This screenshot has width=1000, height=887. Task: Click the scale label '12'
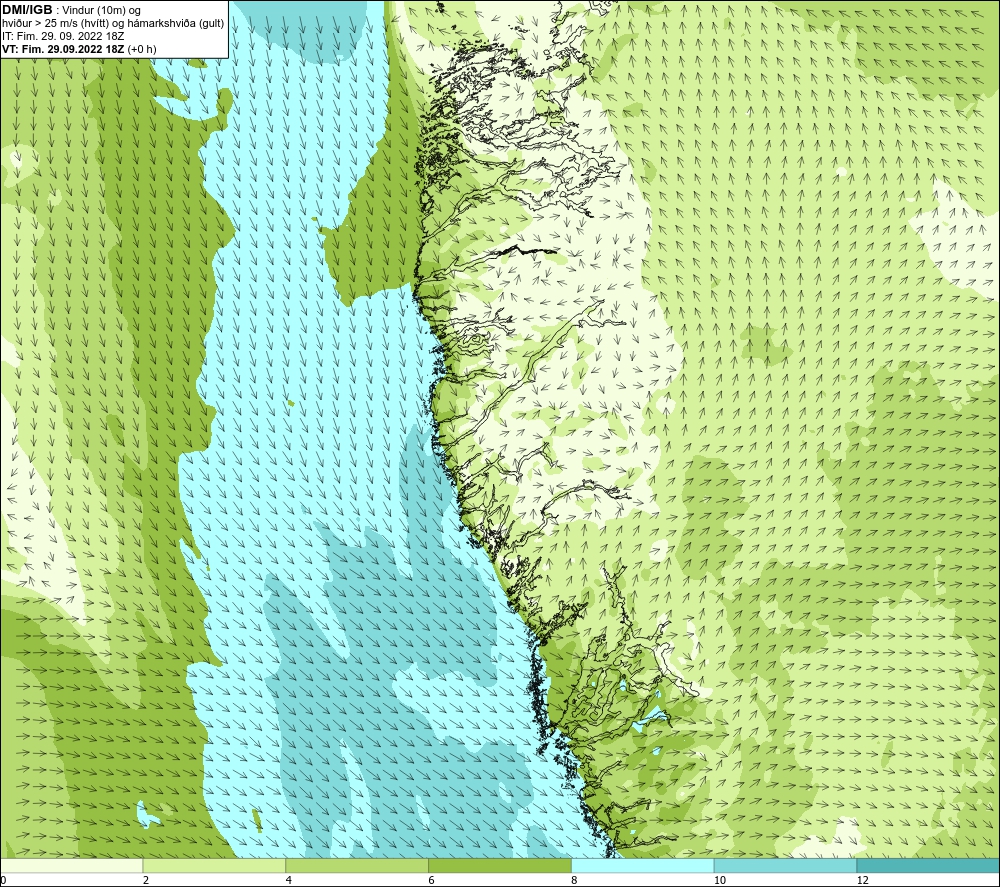coord(863,881)
